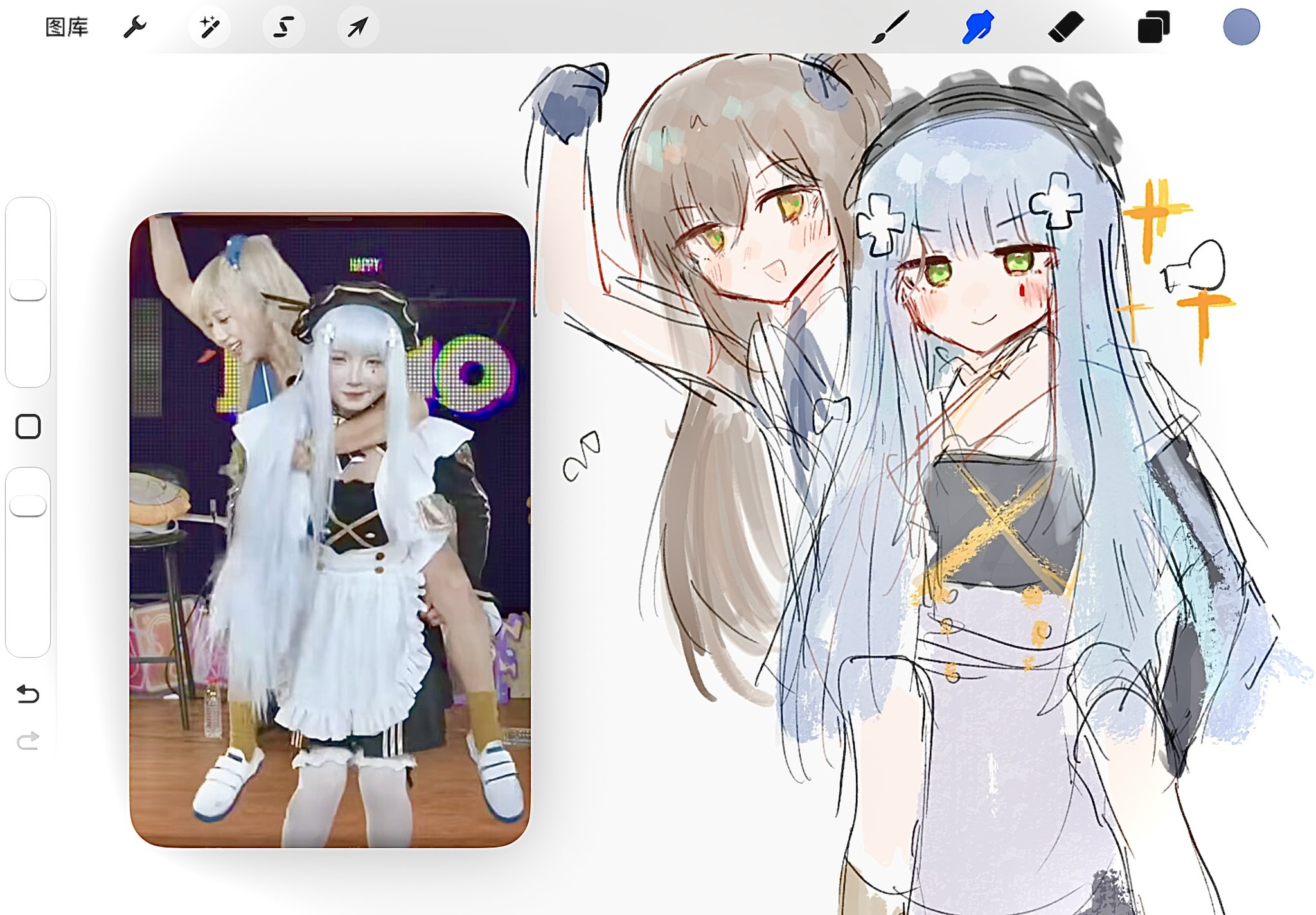The width and height of the screenshot is (1316, 915).
Task: Select the Paint brush tool
Action: 891,27
